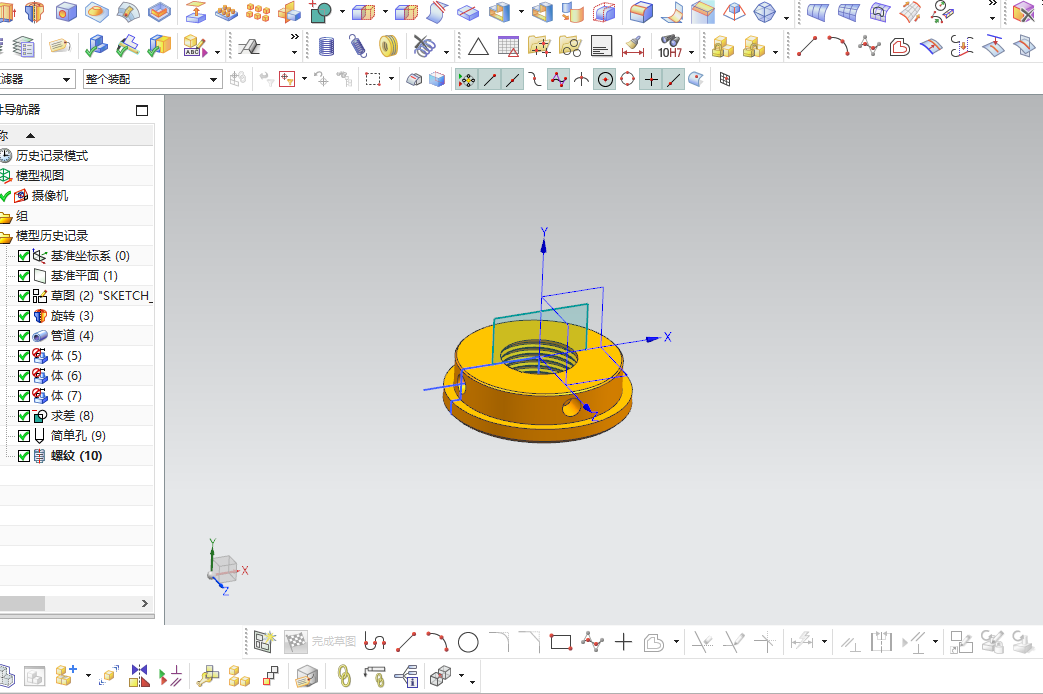Sort by the name column header arrow
This screenshot has height=694, width=1043.
[30, 135]
